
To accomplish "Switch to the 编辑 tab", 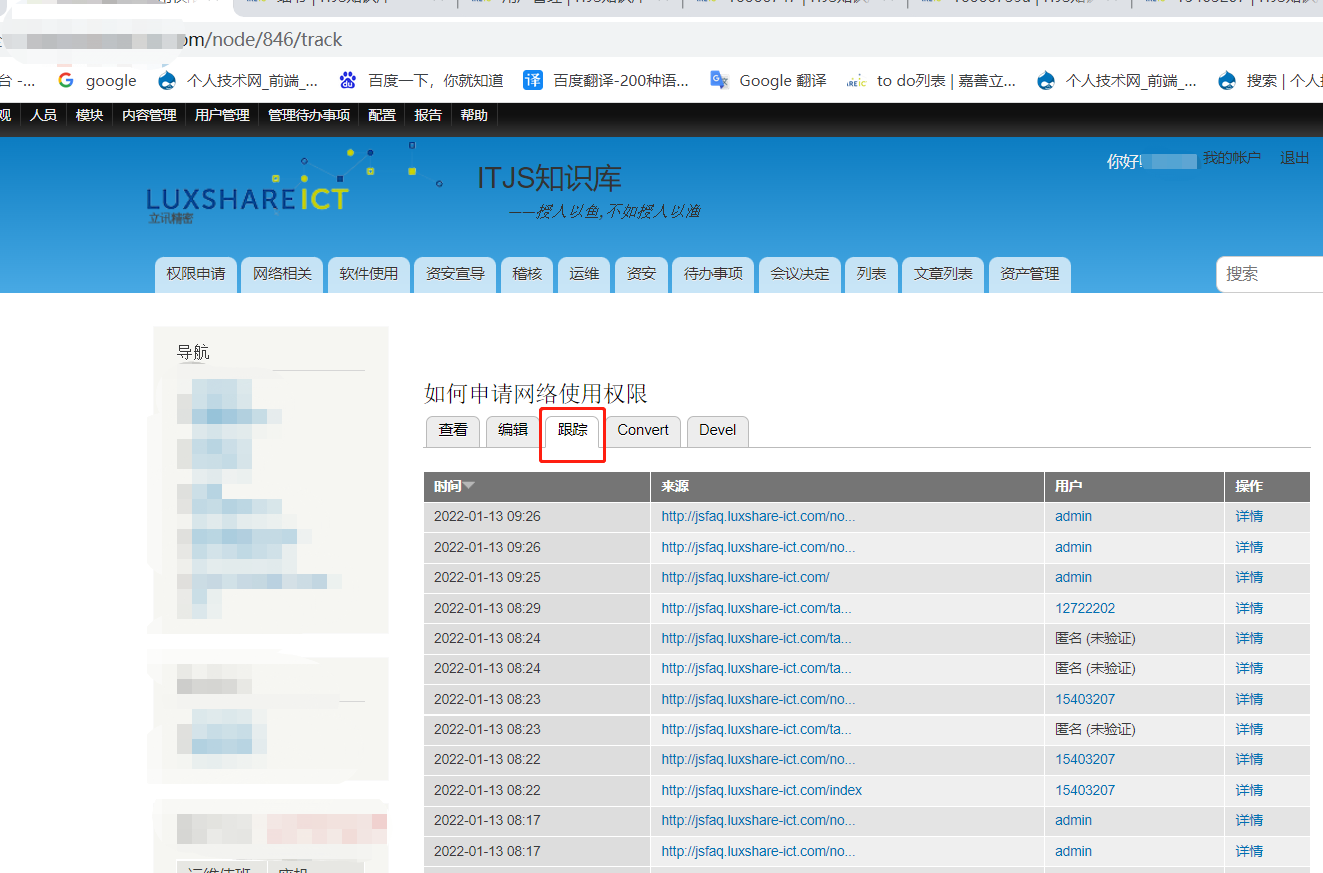I will 513,430.
